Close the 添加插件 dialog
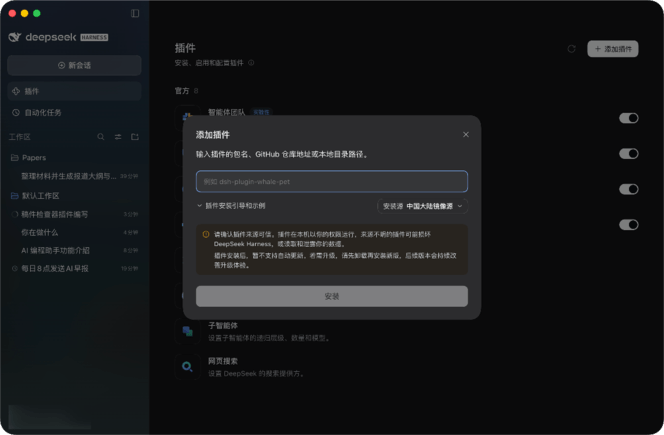This screenshot has width=664, height=435. click(466, 135)
